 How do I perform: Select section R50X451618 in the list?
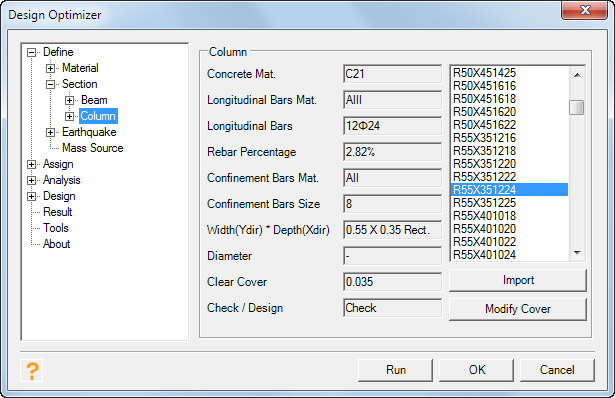(x=509, y=99)
